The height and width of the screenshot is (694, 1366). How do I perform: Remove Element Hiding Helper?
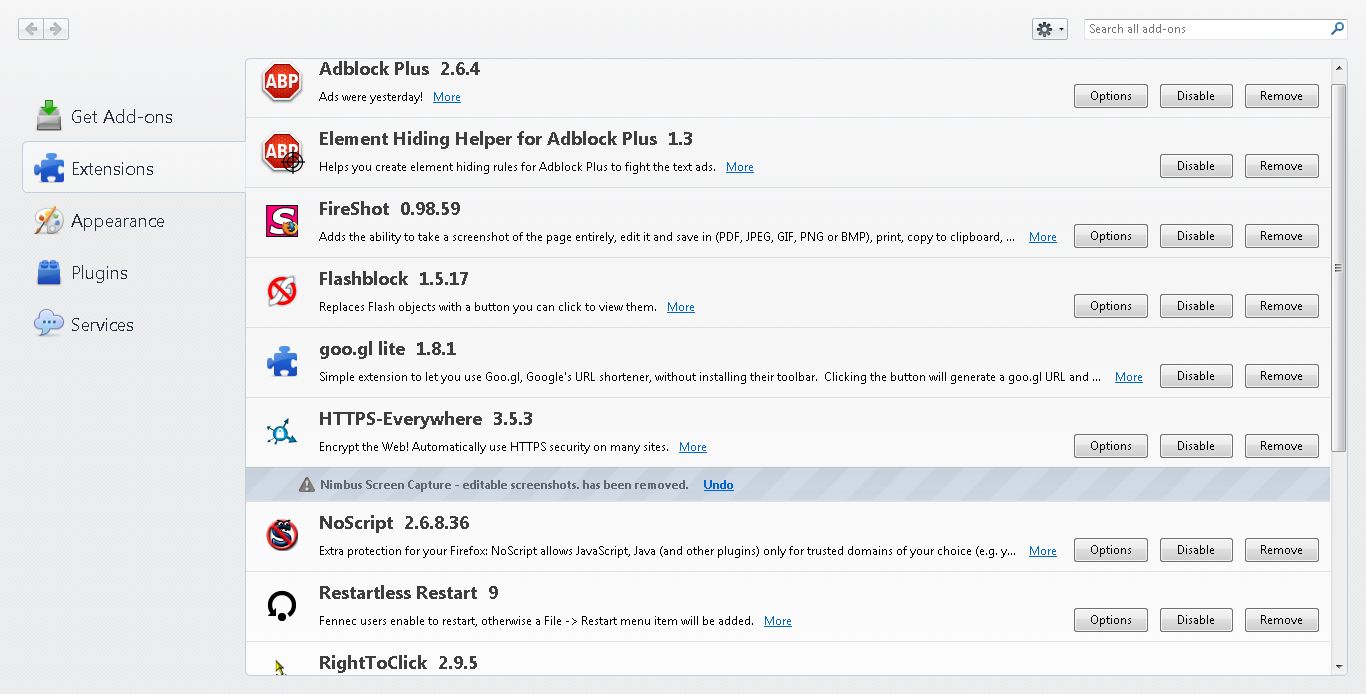[x=1282, y=166]
